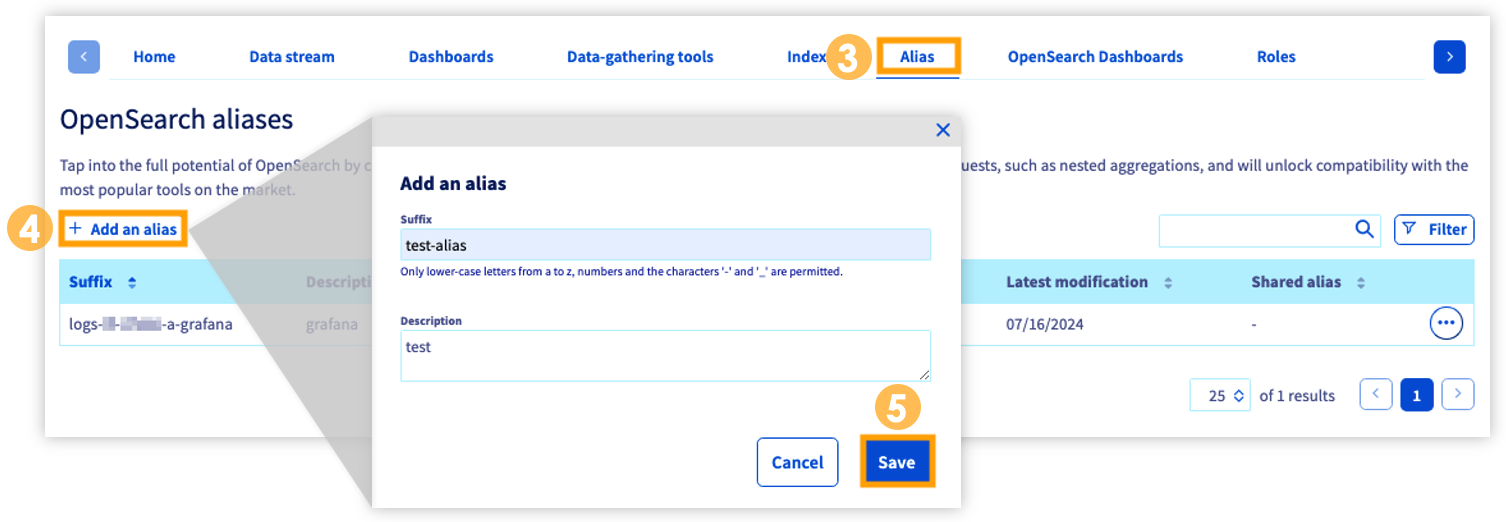
Task: Select page 1 in pagination
Action: [x=1417, y=395]
